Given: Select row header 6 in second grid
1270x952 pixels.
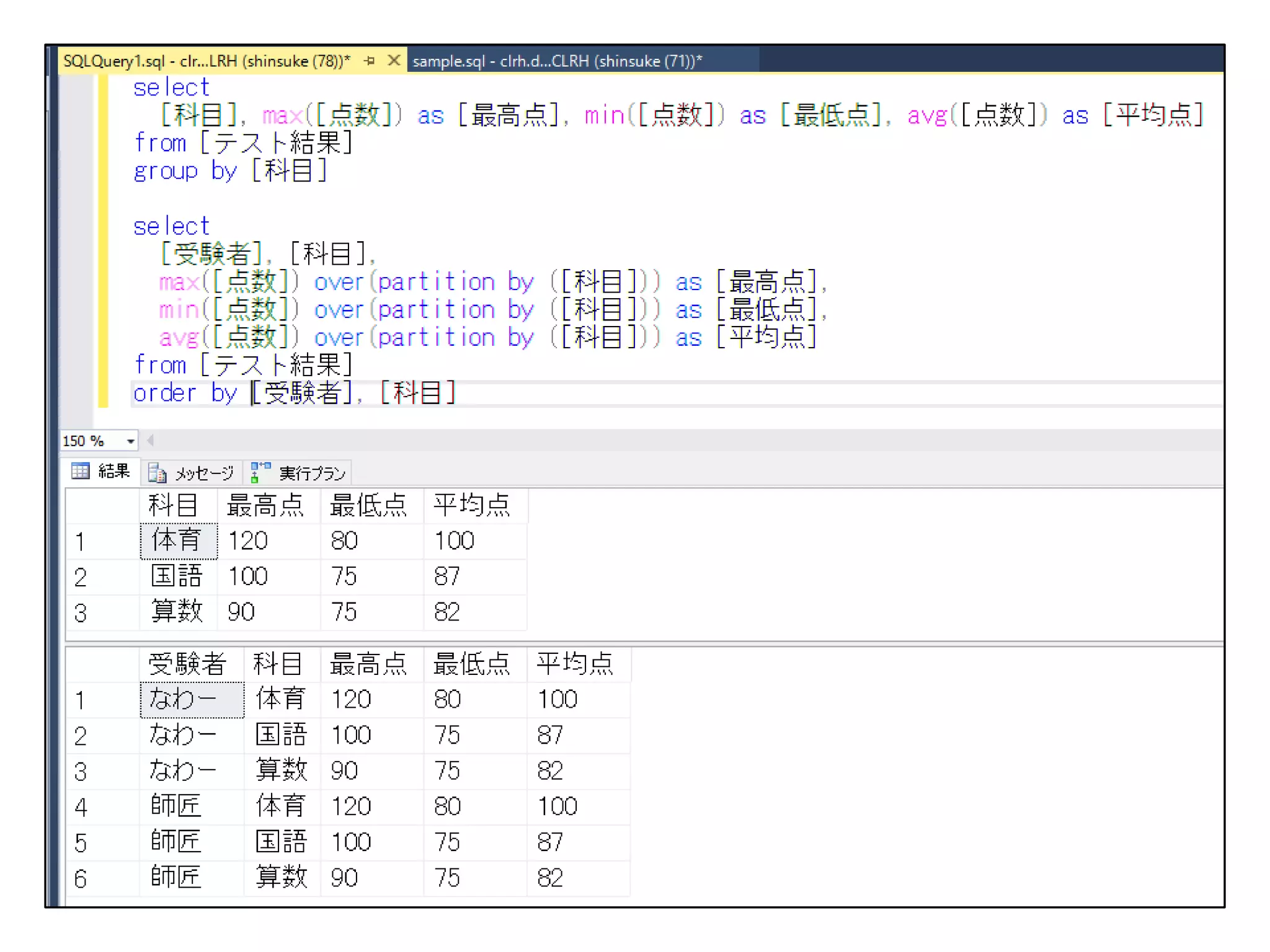Looking at the screenshot, I should point(81,879).
